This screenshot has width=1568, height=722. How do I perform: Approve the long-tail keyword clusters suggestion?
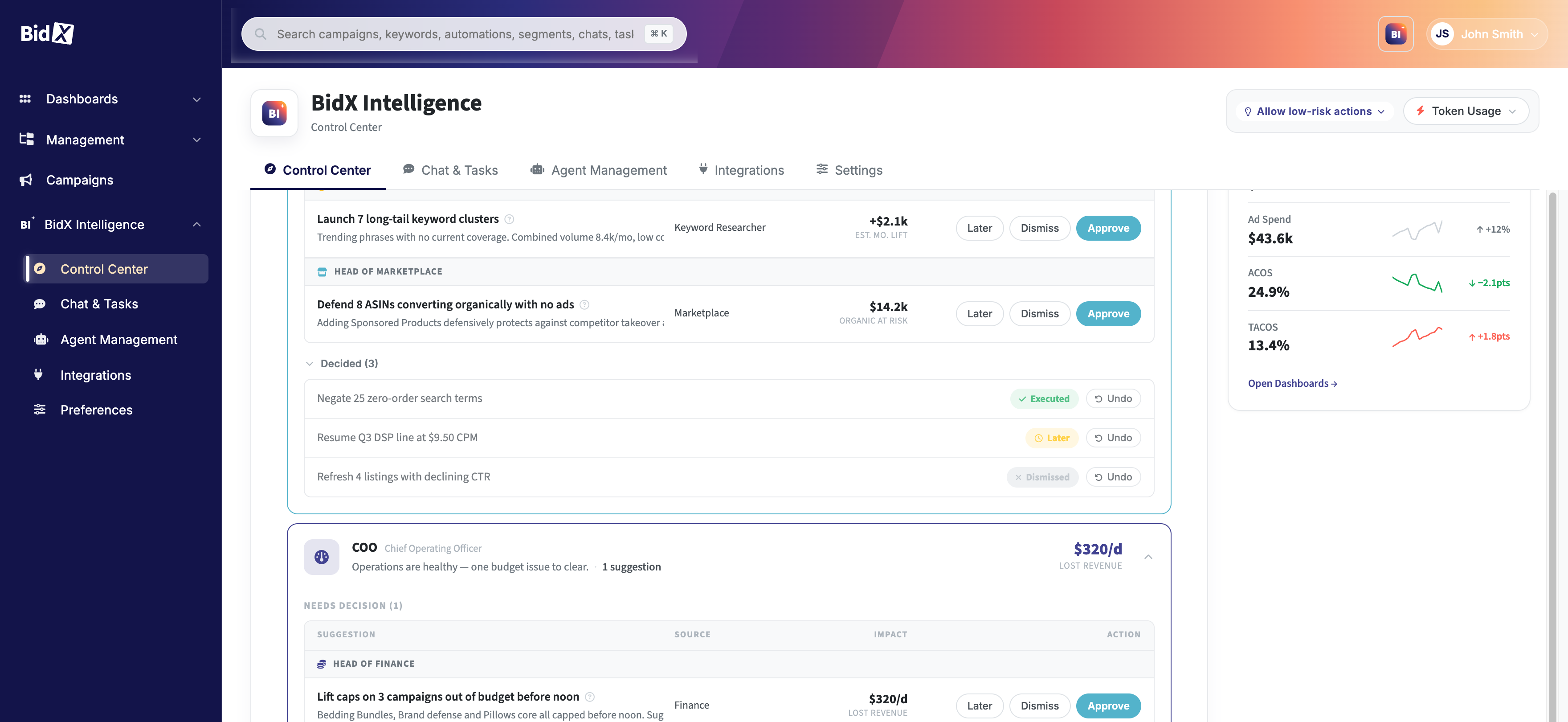tap(1108, 228)
